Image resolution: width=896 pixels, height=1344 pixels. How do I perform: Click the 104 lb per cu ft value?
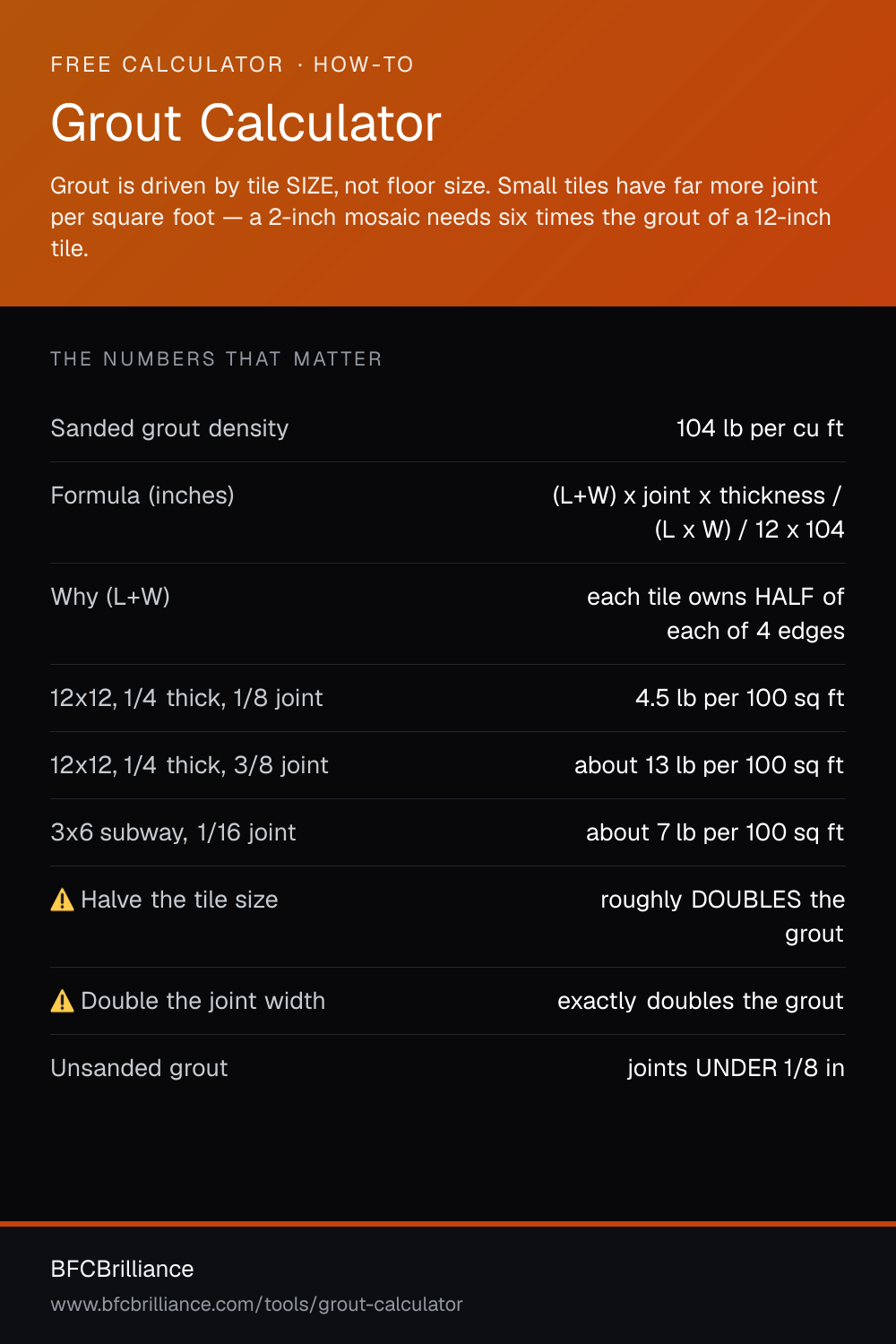pyautogui.click(x=760, y=428)
